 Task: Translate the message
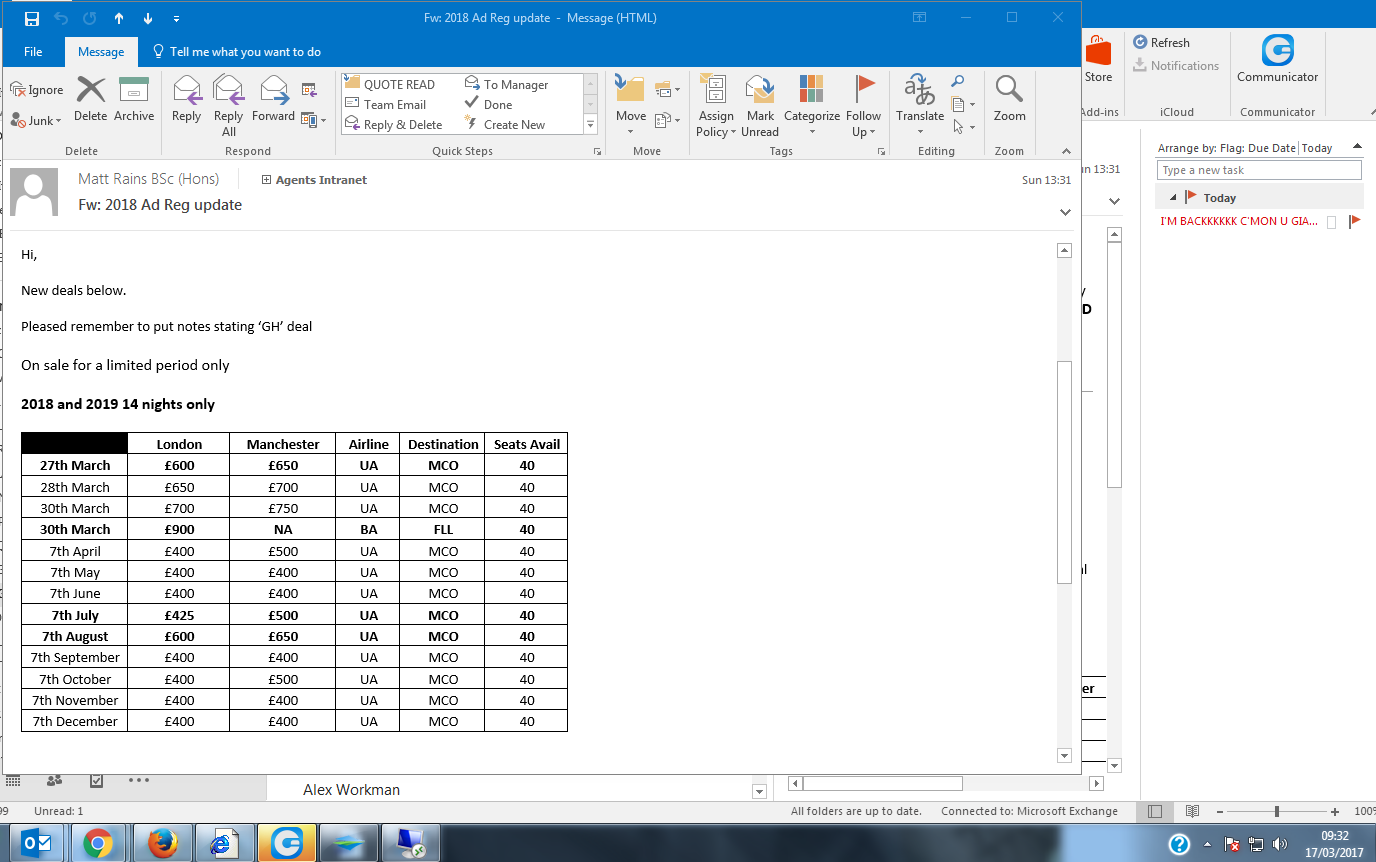point(920,106)
